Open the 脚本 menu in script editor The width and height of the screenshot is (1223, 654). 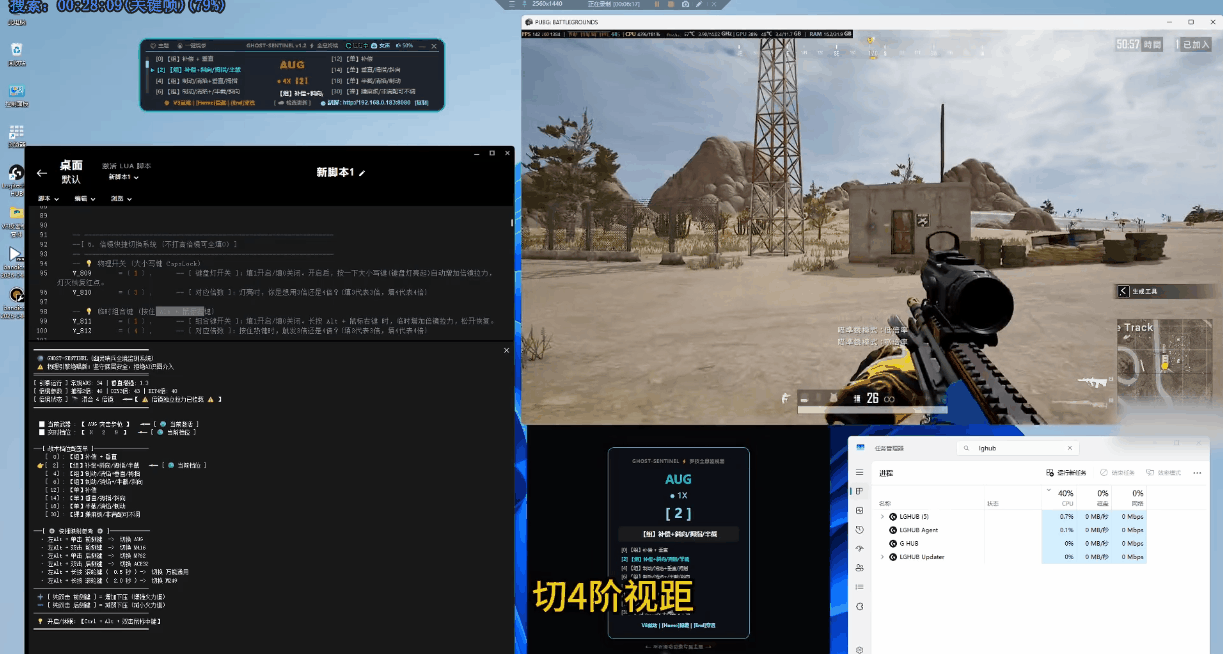[x=46, y=199]
